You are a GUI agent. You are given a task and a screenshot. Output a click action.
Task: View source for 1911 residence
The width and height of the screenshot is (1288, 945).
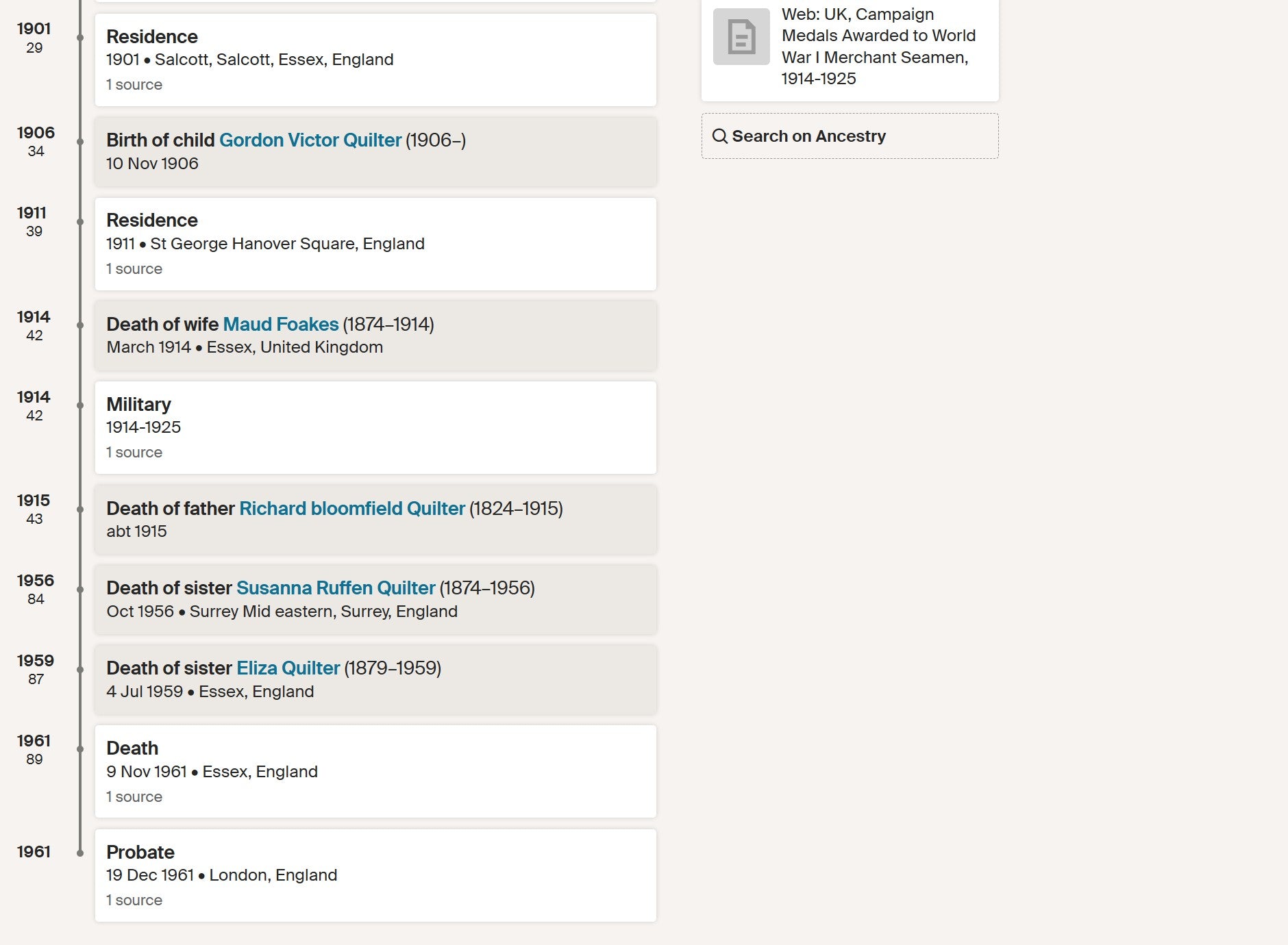point(134,269)
